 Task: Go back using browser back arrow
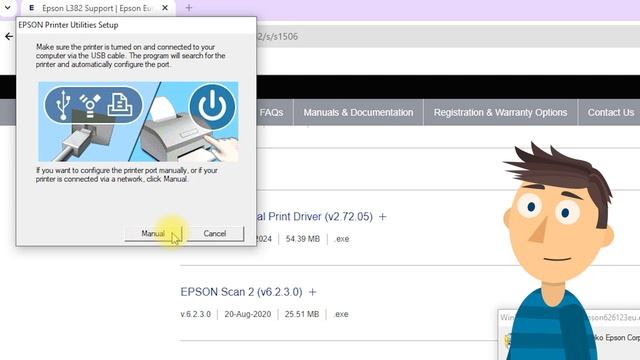tap(9, 36)
